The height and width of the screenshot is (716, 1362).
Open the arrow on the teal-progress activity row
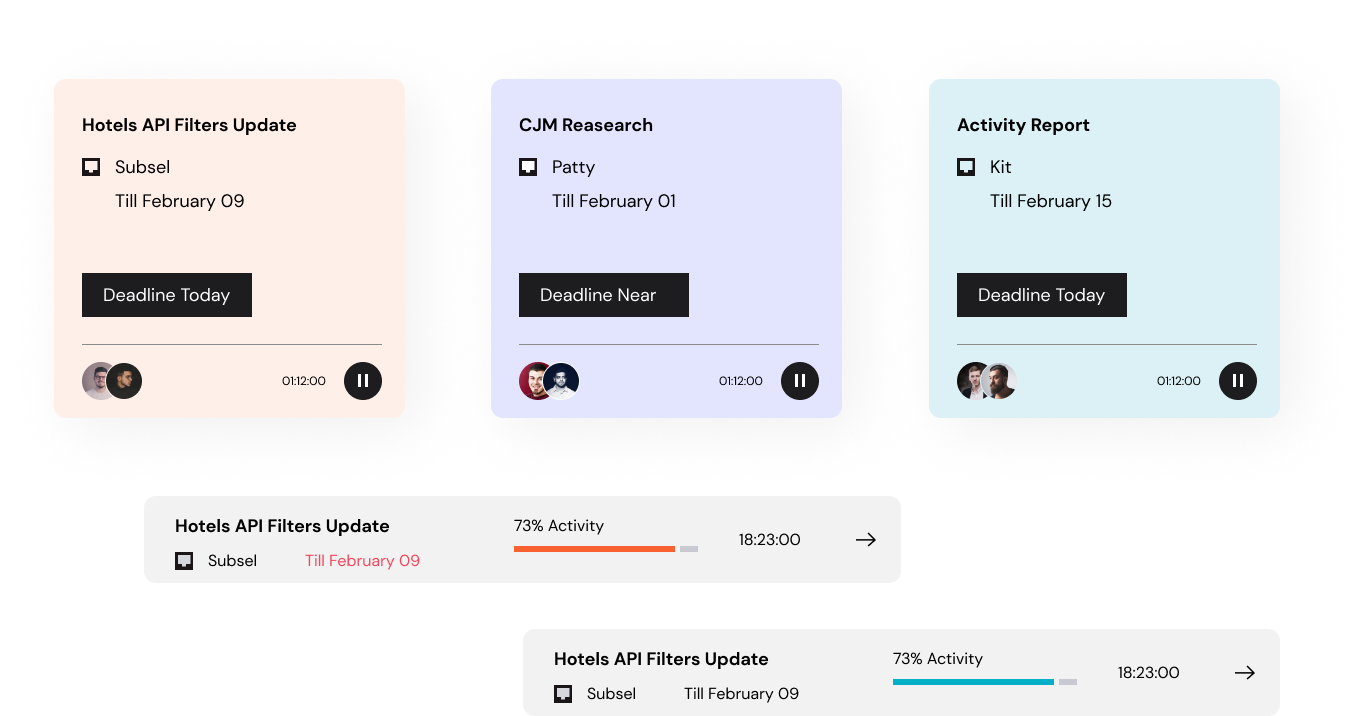[1245, 673]
